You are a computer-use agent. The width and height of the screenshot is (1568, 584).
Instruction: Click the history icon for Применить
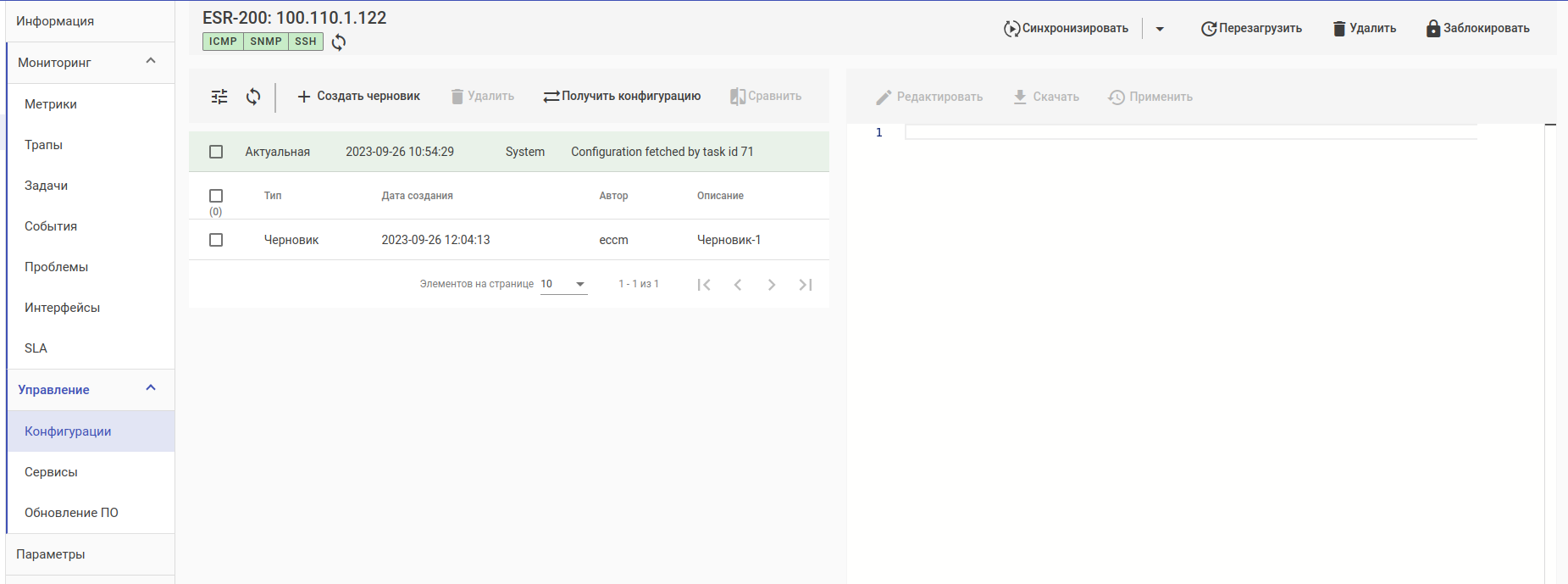[1116, 97]
